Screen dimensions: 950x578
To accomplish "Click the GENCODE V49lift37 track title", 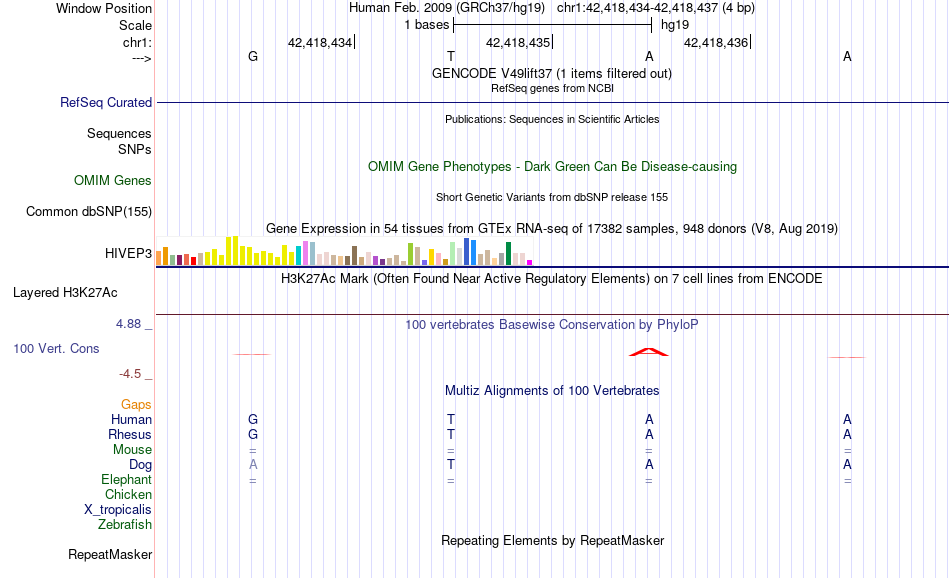I will click(x=551, y=73).
